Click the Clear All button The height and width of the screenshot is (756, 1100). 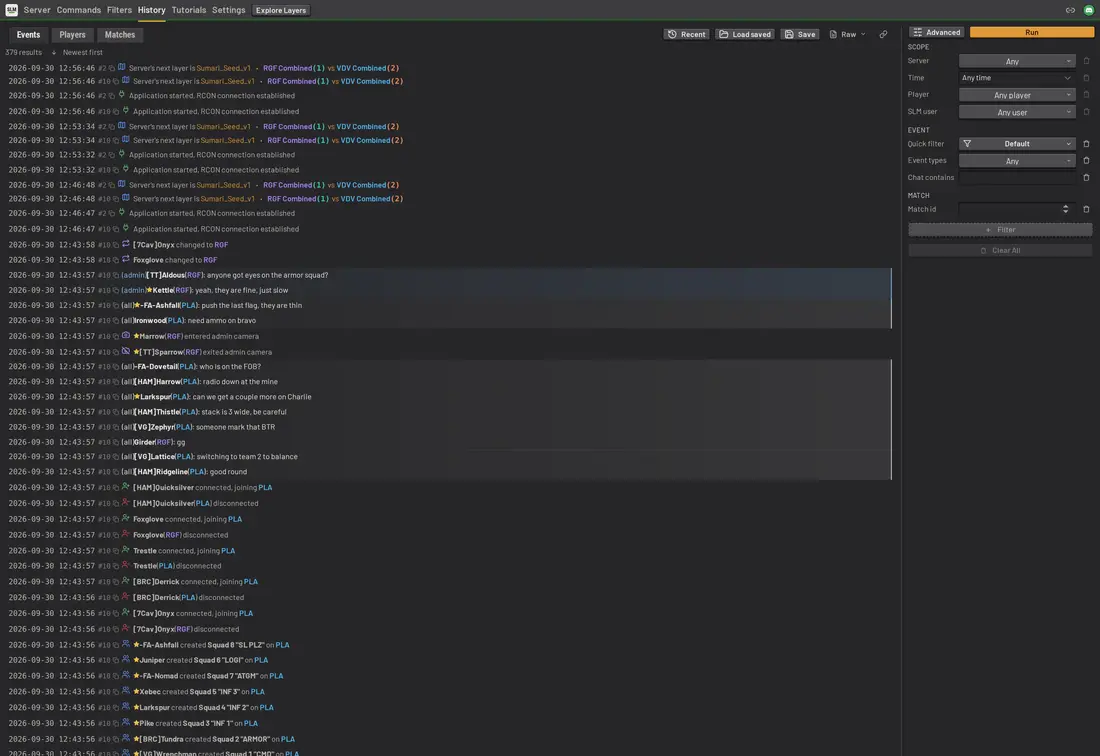[x=1000, y=250]
